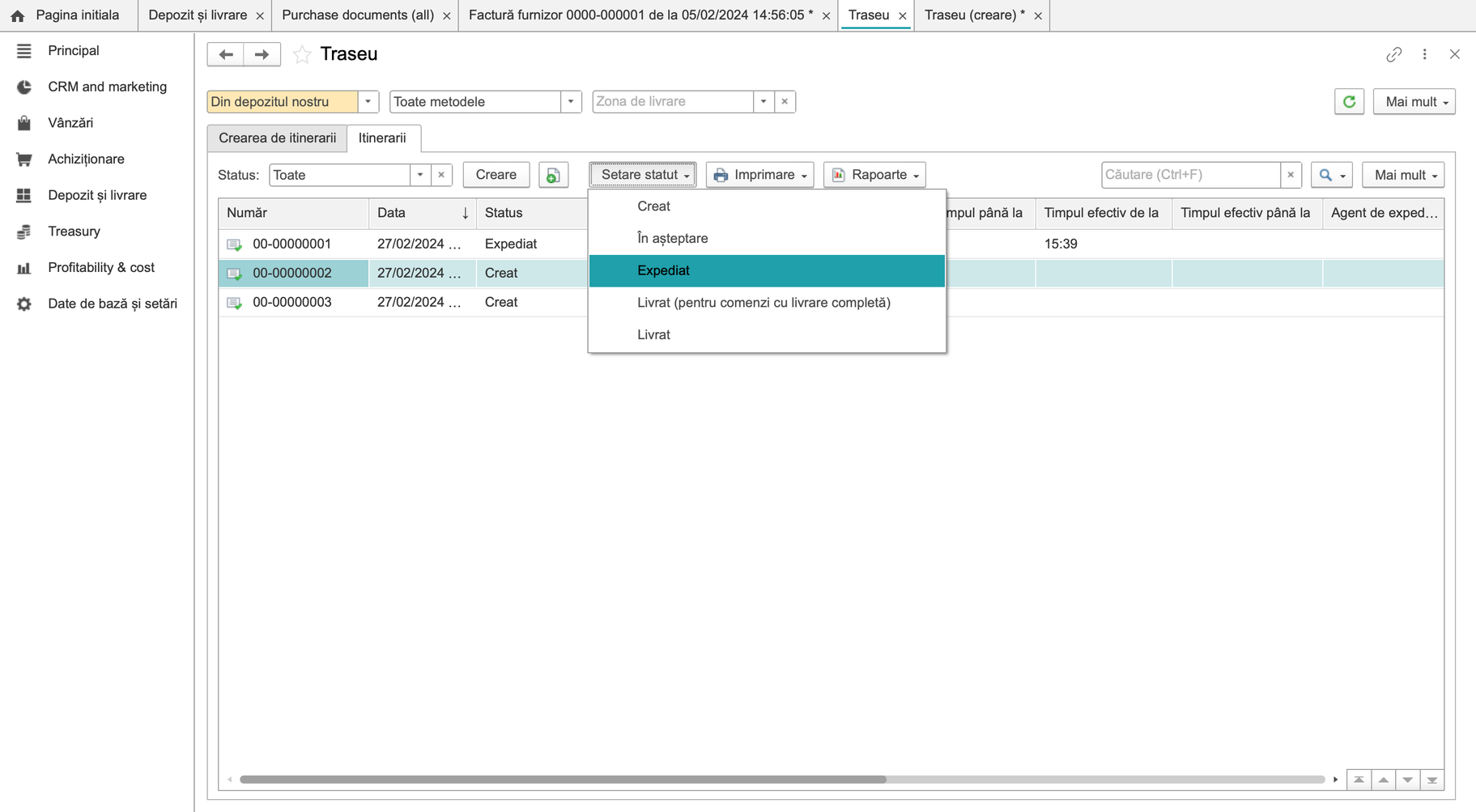Expand the Din depozitul nostru dropdown
Image resolution: width=1476 pixels, height=812 pixels.
pos(368,102)
